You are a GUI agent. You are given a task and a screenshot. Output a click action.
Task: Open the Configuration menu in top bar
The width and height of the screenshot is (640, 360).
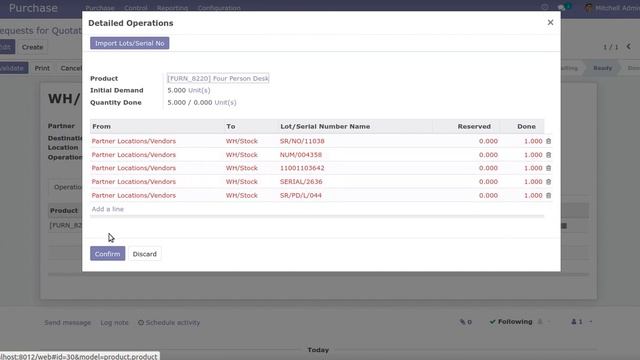pyautogui.click(x=219, y=8)
